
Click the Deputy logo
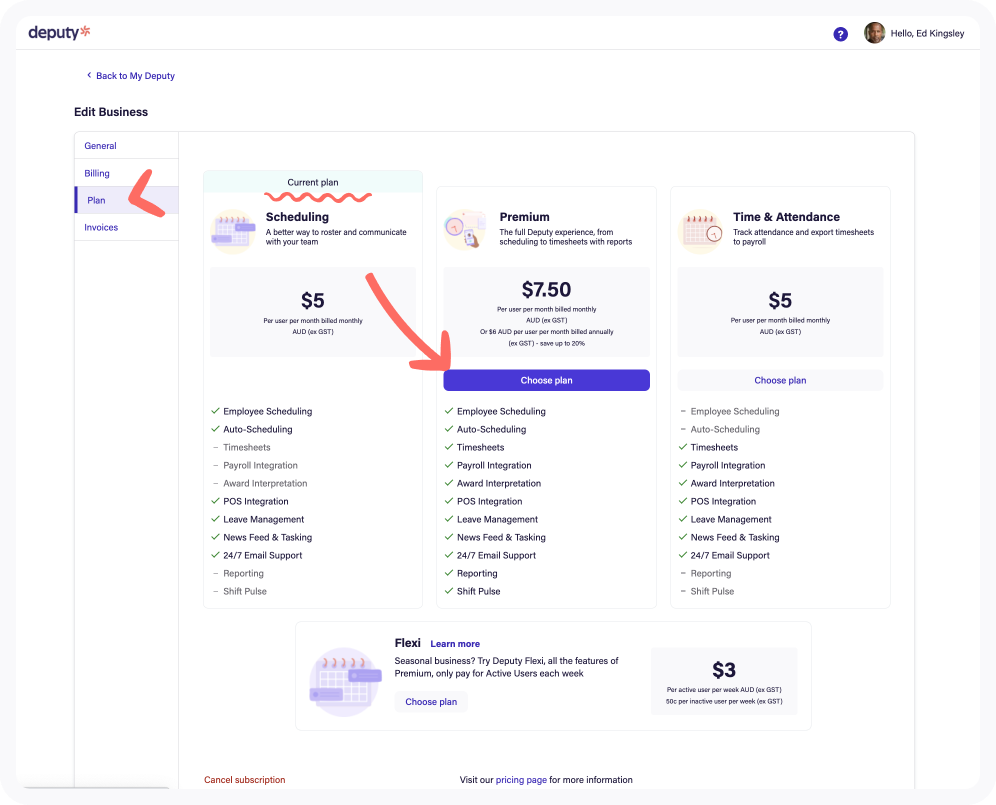coord(59,32)
